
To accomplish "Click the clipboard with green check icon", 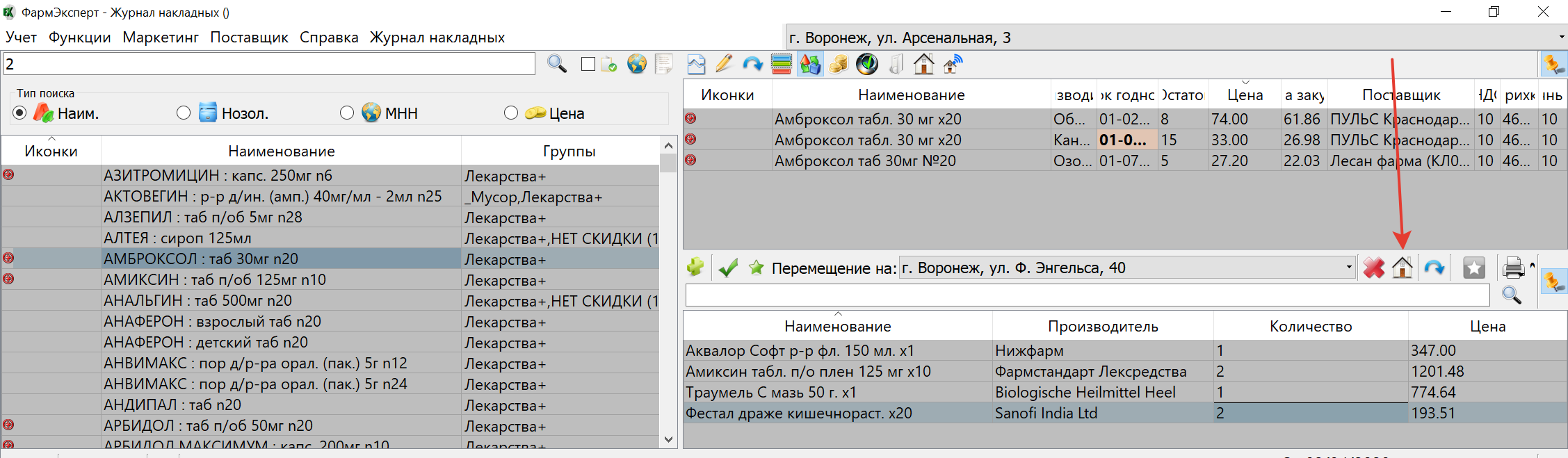I will coord(609,65).
